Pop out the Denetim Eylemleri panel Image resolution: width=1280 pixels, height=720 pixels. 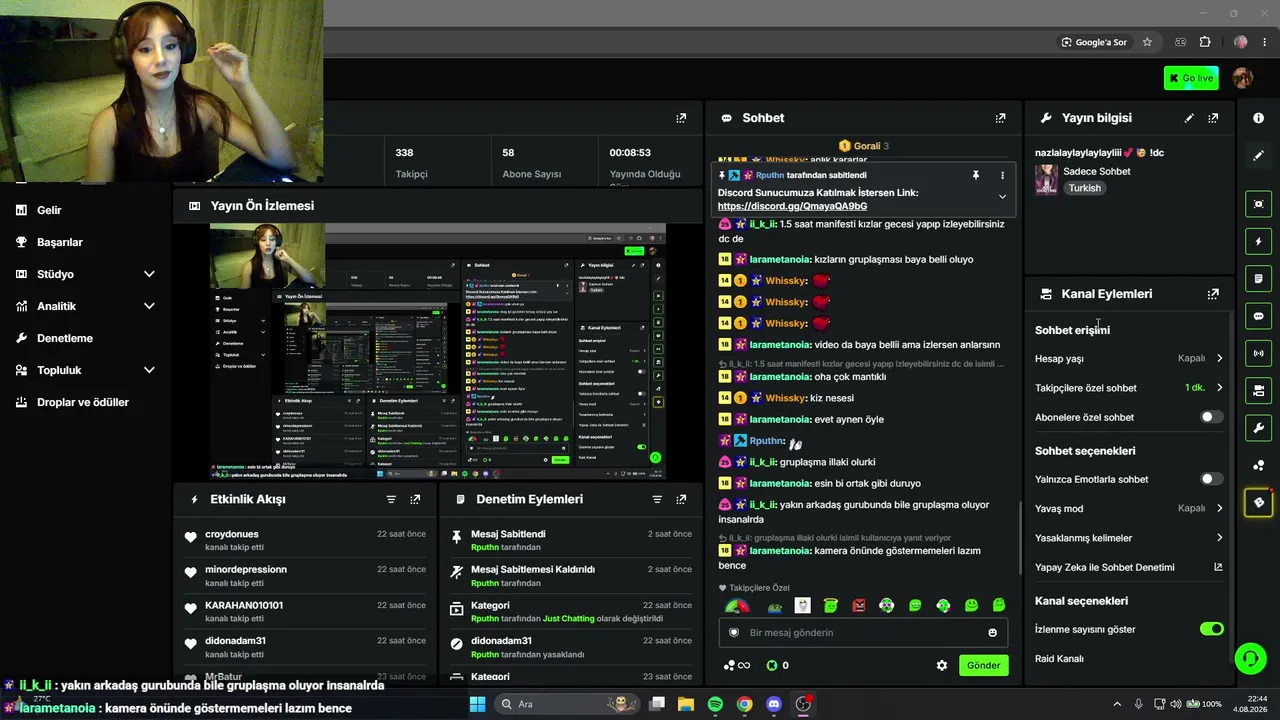point(681,499)
